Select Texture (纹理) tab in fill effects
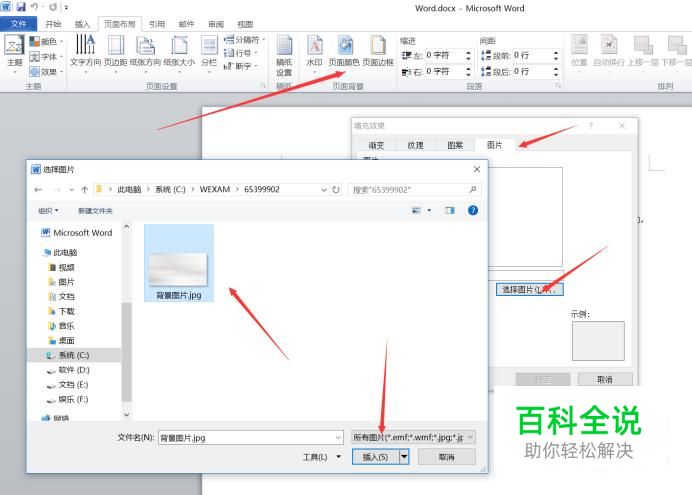692x495 pixels. click(x=415, y=145)
